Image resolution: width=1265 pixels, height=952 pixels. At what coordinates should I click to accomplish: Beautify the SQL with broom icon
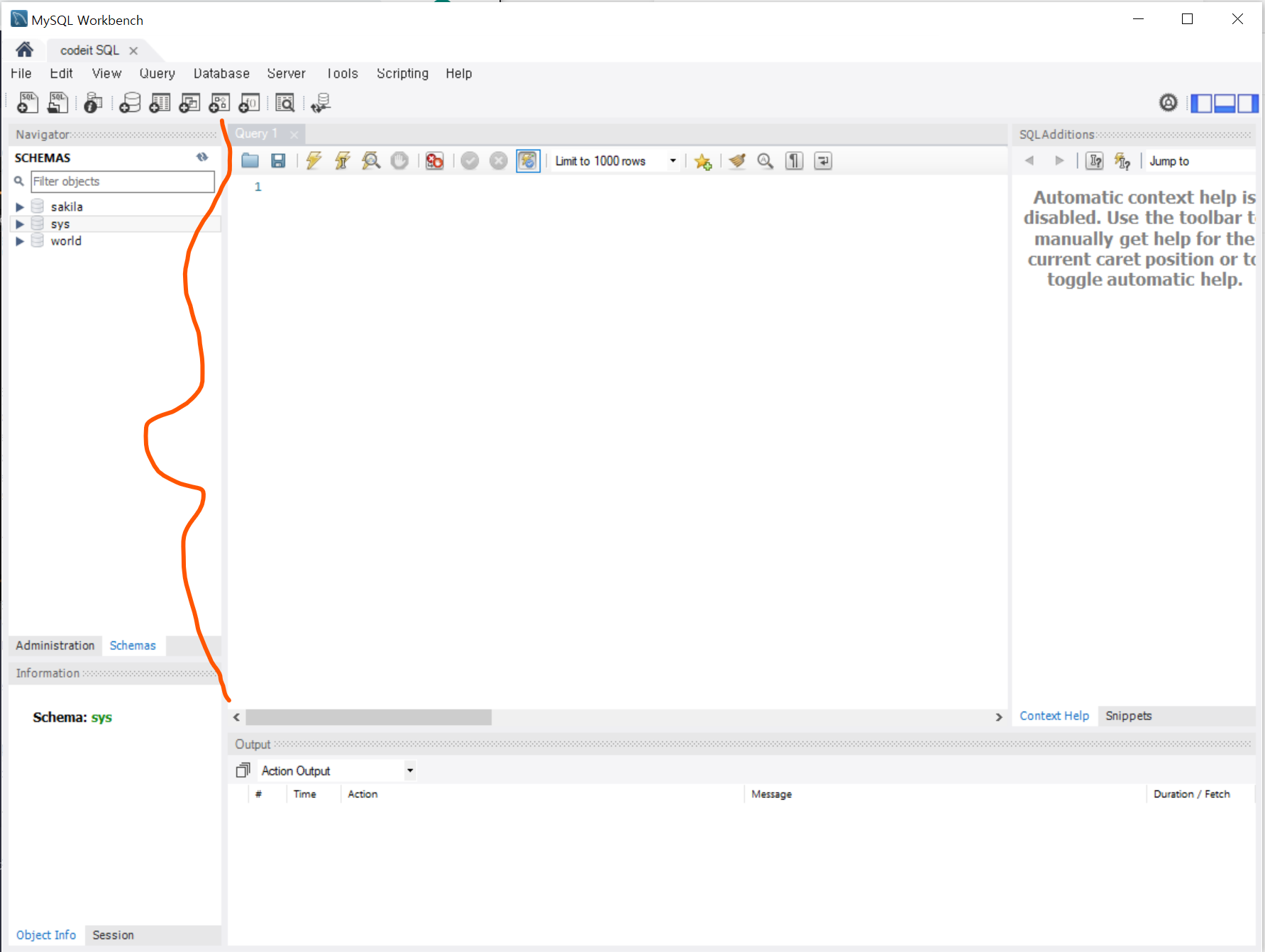[737, 161]
